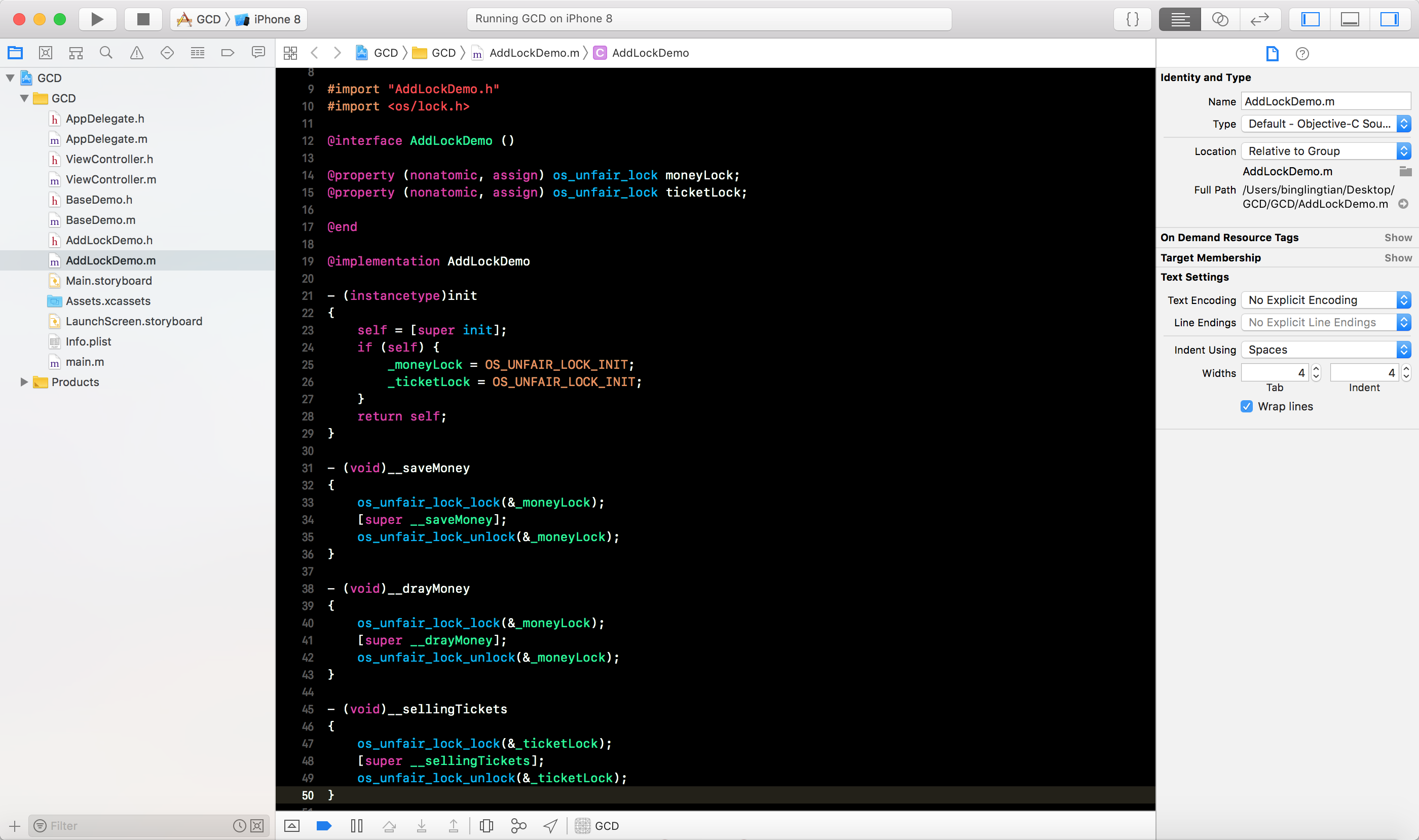Open Main.storyboard
This screenshot has width=1419, height=840.
point(109,281)
